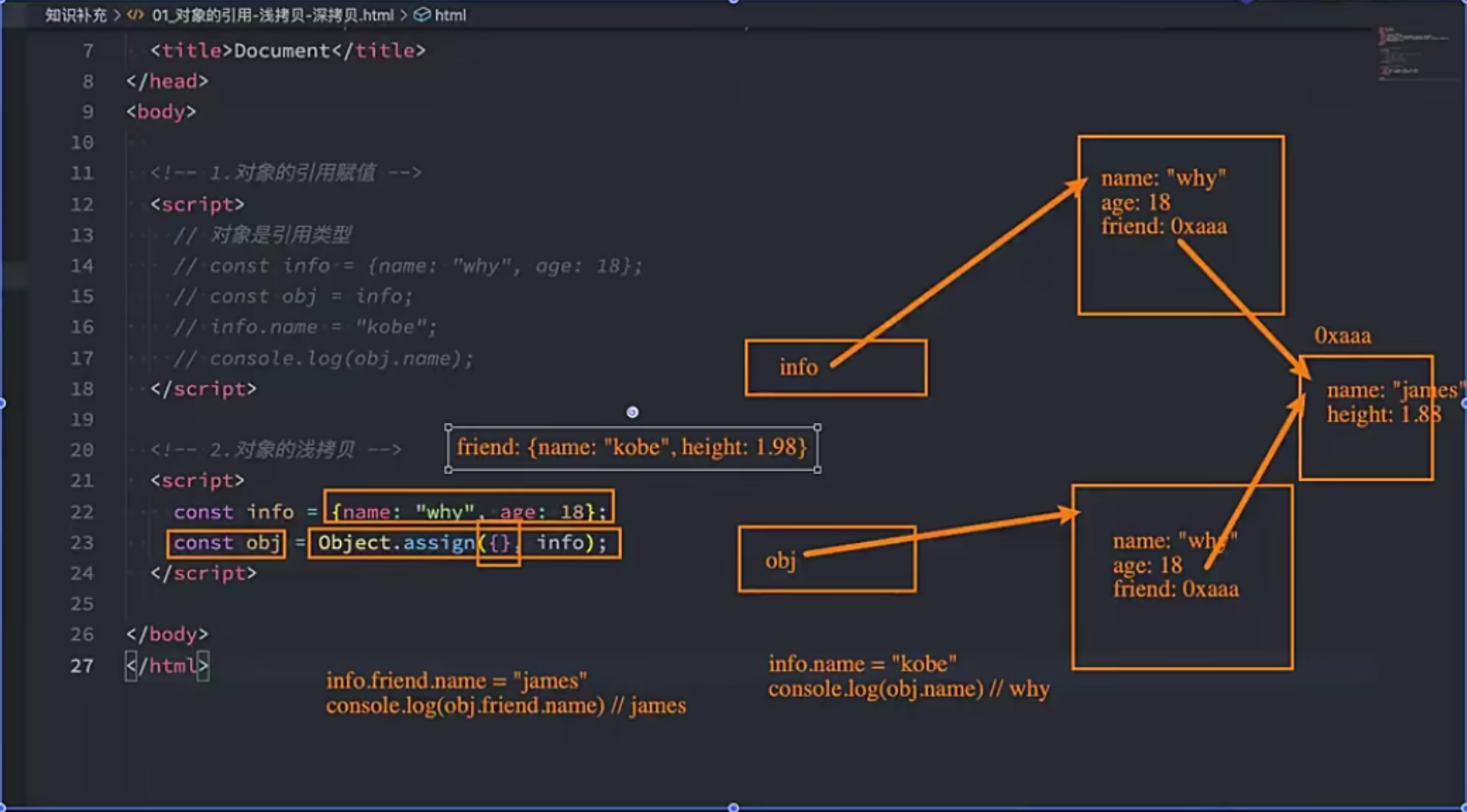Click top-right resize handle of friend textbox
The image size is (1467, 812).
(818, 427)
